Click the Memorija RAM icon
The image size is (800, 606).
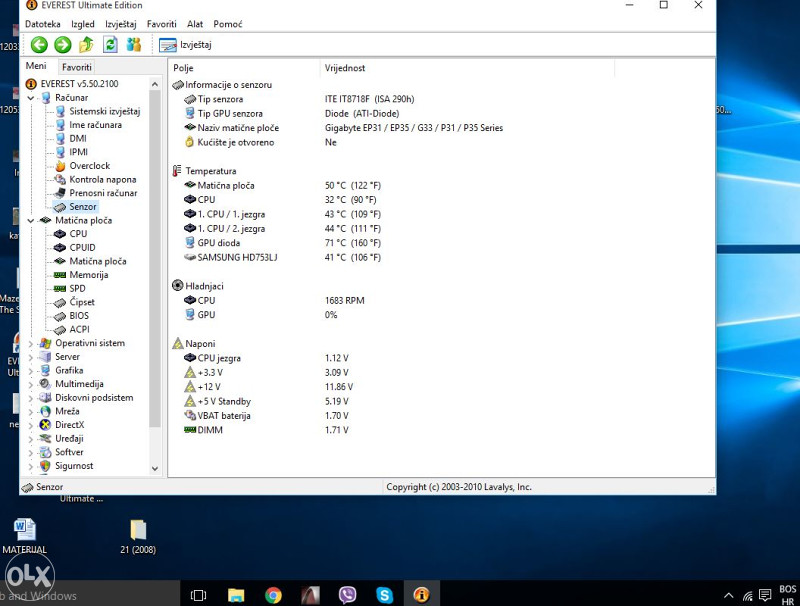[x=60, y=275]
